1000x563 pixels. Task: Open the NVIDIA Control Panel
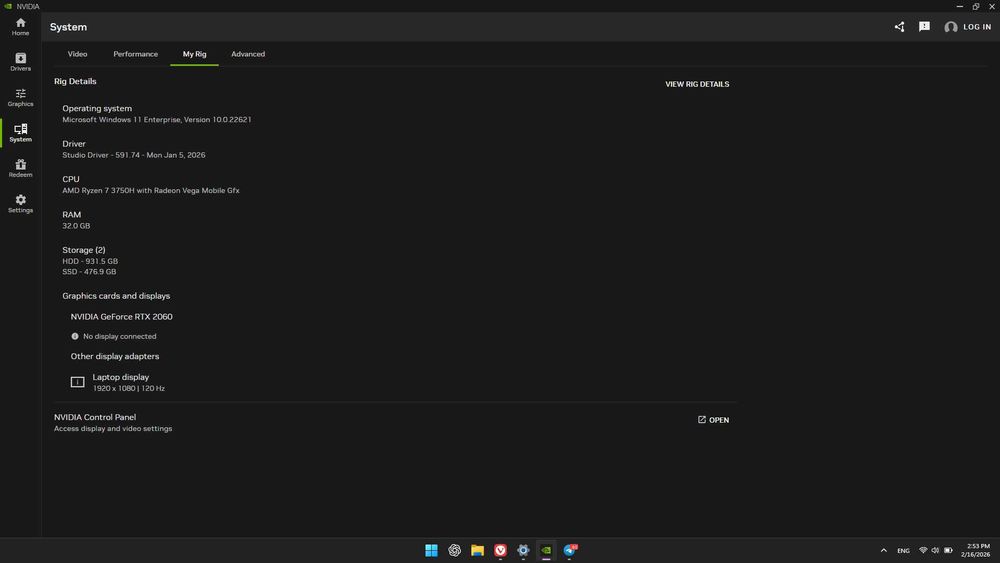pyautogui.click(x=713, y=420)
